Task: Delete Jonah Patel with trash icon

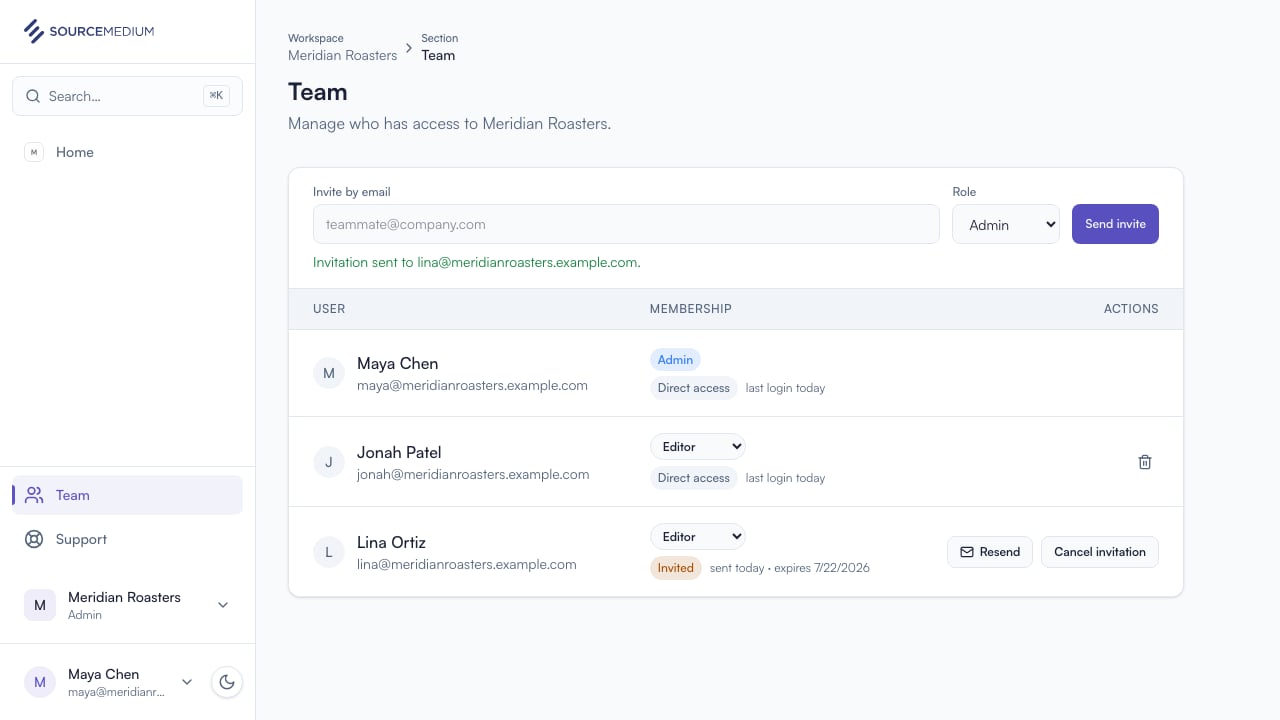Action: coord(1145,462)
